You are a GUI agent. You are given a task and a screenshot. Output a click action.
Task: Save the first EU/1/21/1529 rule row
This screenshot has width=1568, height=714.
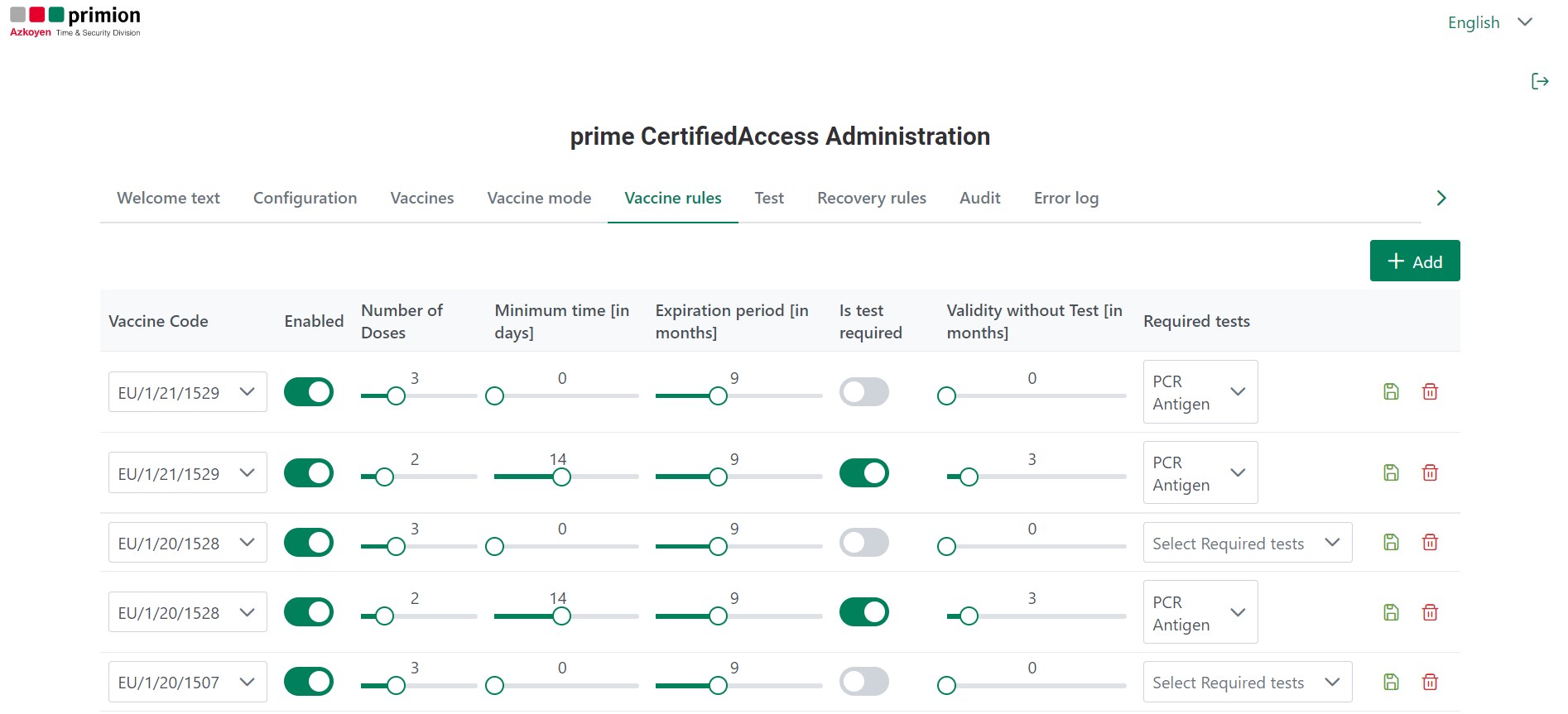coord(1391,392)
